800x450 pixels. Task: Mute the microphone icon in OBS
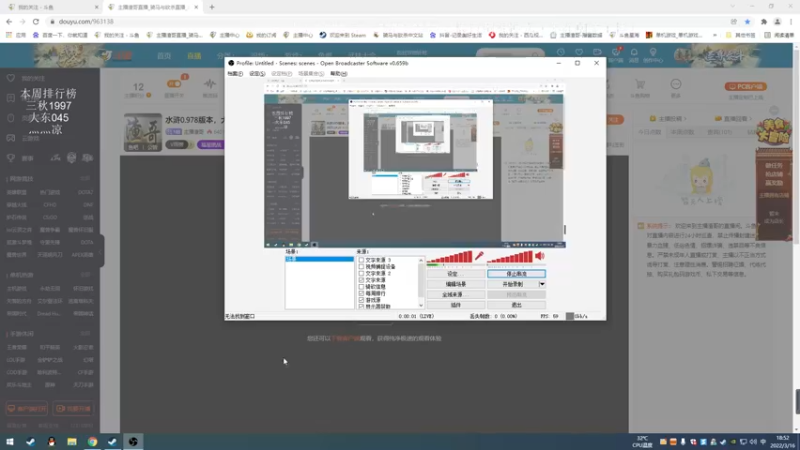pyautogui.click(x=479, y=257)
